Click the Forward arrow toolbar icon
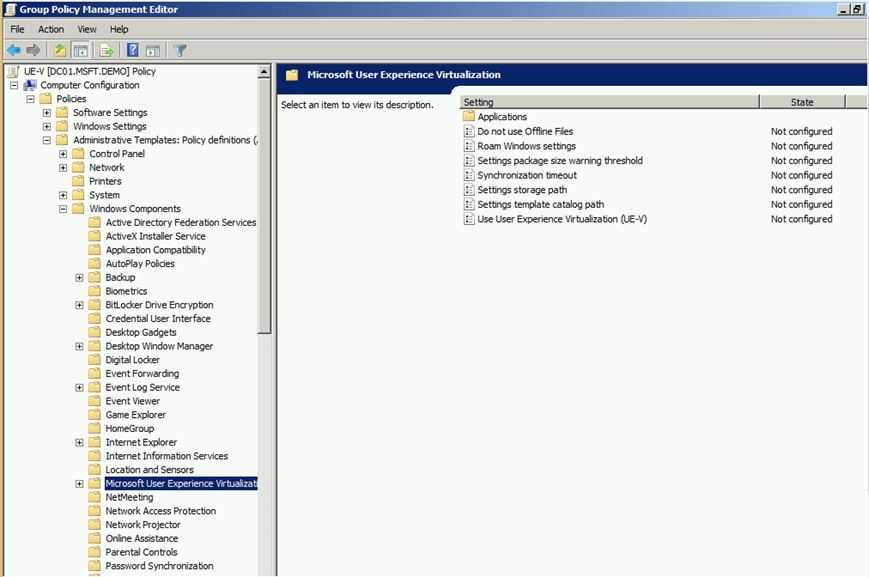Viewport: 869px width, 577px height. coord(33,50)
